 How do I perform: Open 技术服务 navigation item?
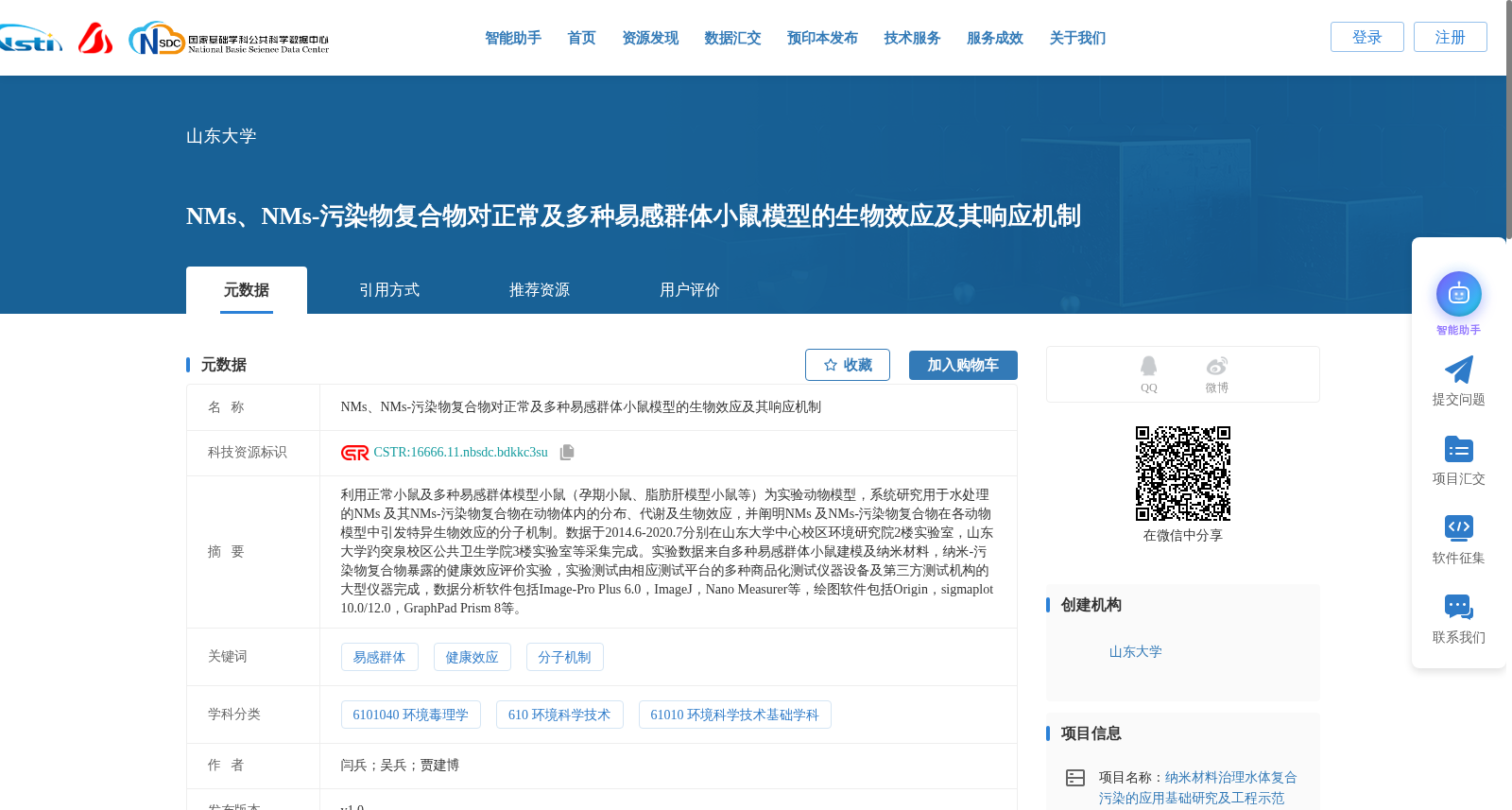click(x=912, y=38)
